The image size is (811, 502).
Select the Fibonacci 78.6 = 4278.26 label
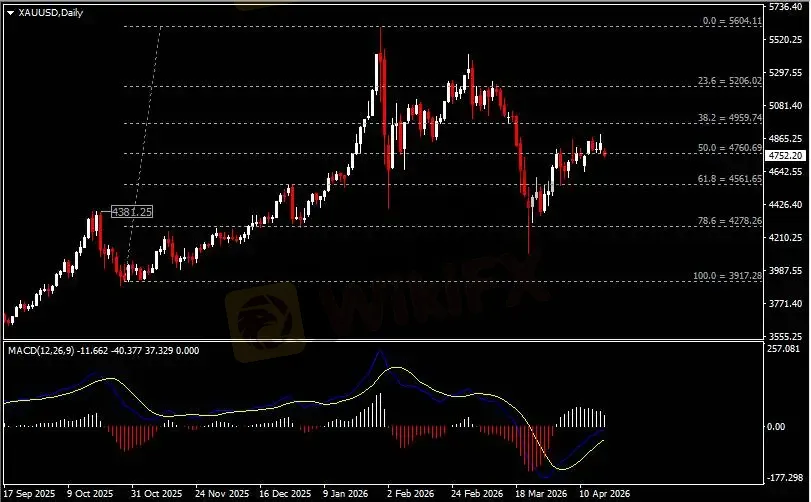pyautogui.click(x=730, y=220)
